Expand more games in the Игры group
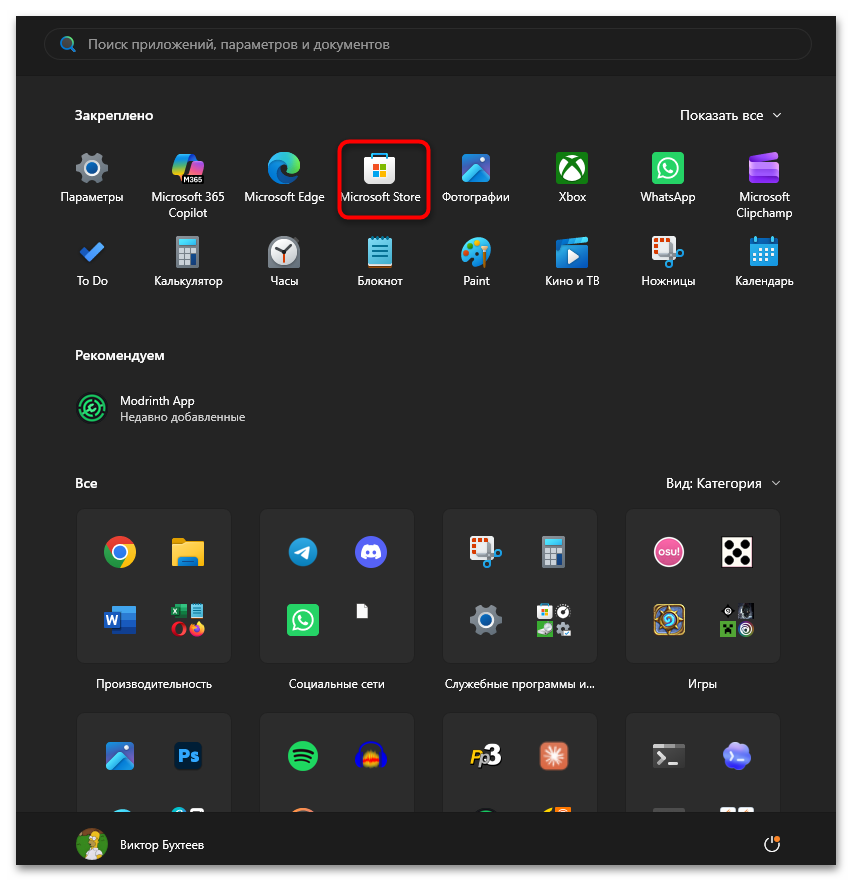 737,620
